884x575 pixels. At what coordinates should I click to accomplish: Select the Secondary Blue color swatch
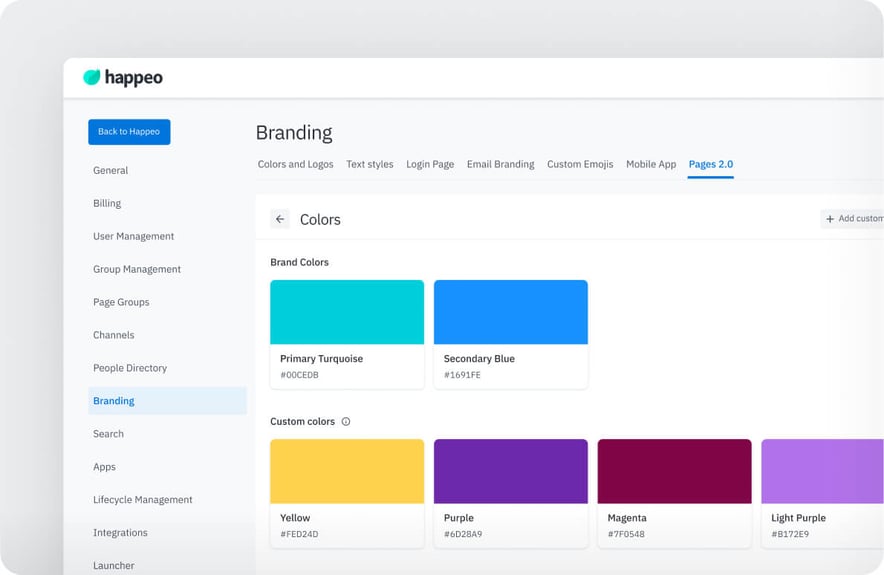(510, 312)
